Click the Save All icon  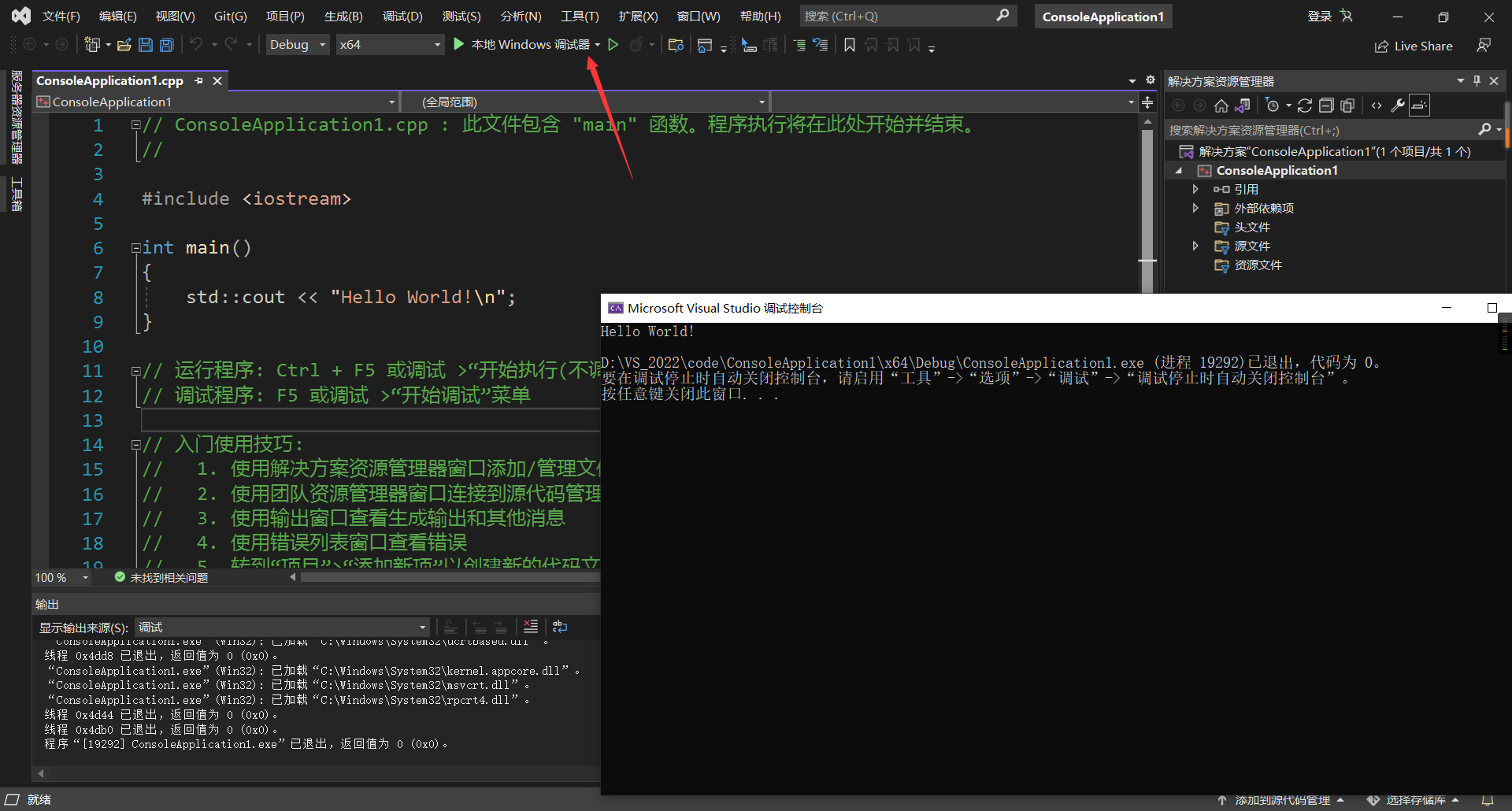(x=167, y=45)
